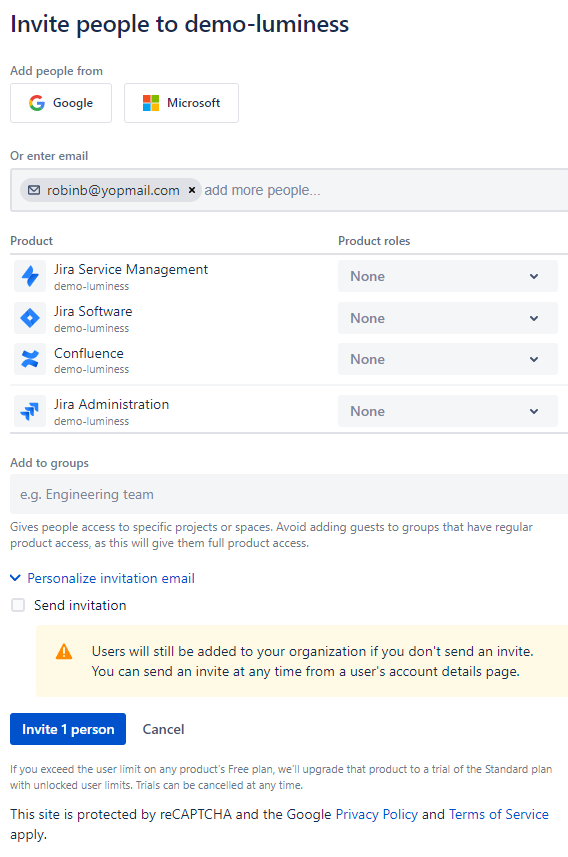Click the 'Add to groups' label
The width and height of the screenshot is (568, 857).
pos(49,463)
